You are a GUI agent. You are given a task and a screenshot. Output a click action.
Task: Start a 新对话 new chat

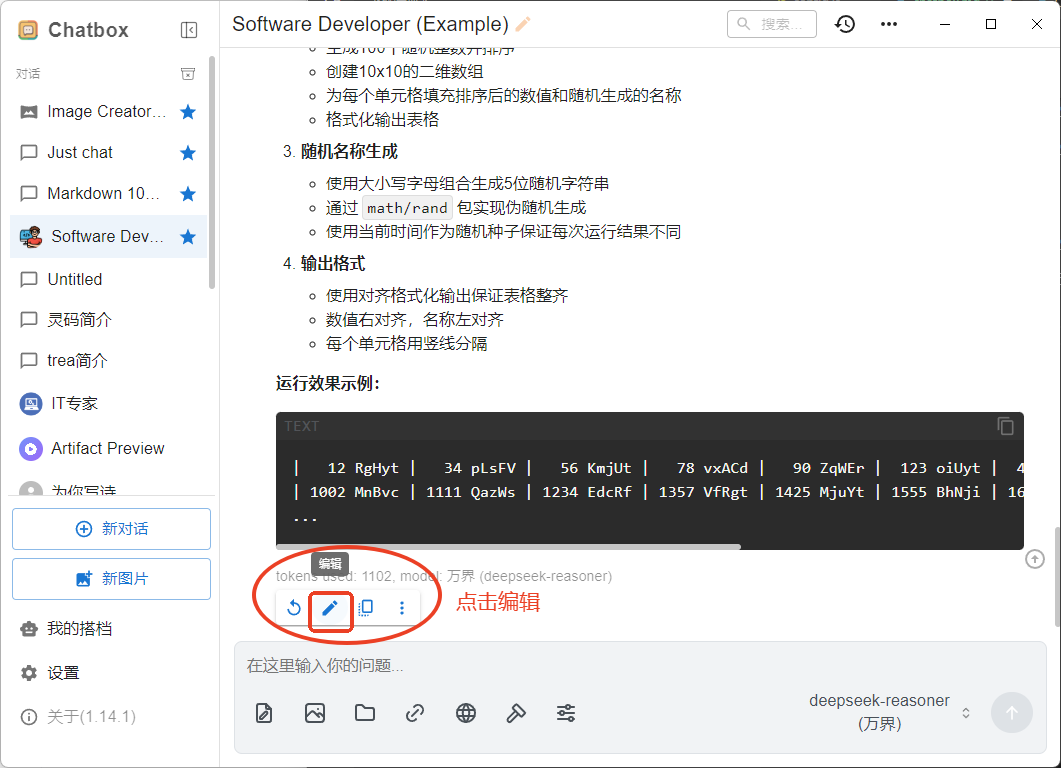click(111, 529)
